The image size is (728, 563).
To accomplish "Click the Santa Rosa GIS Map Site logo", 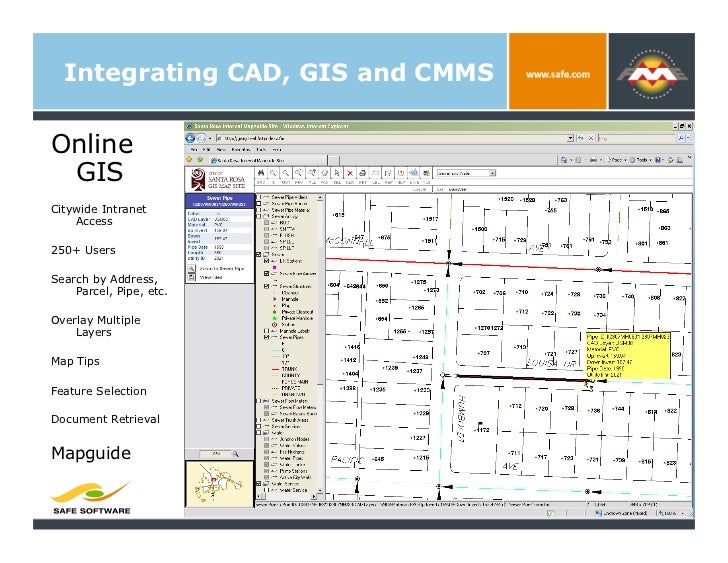I will pyautogui.click(x=219, y=179).
